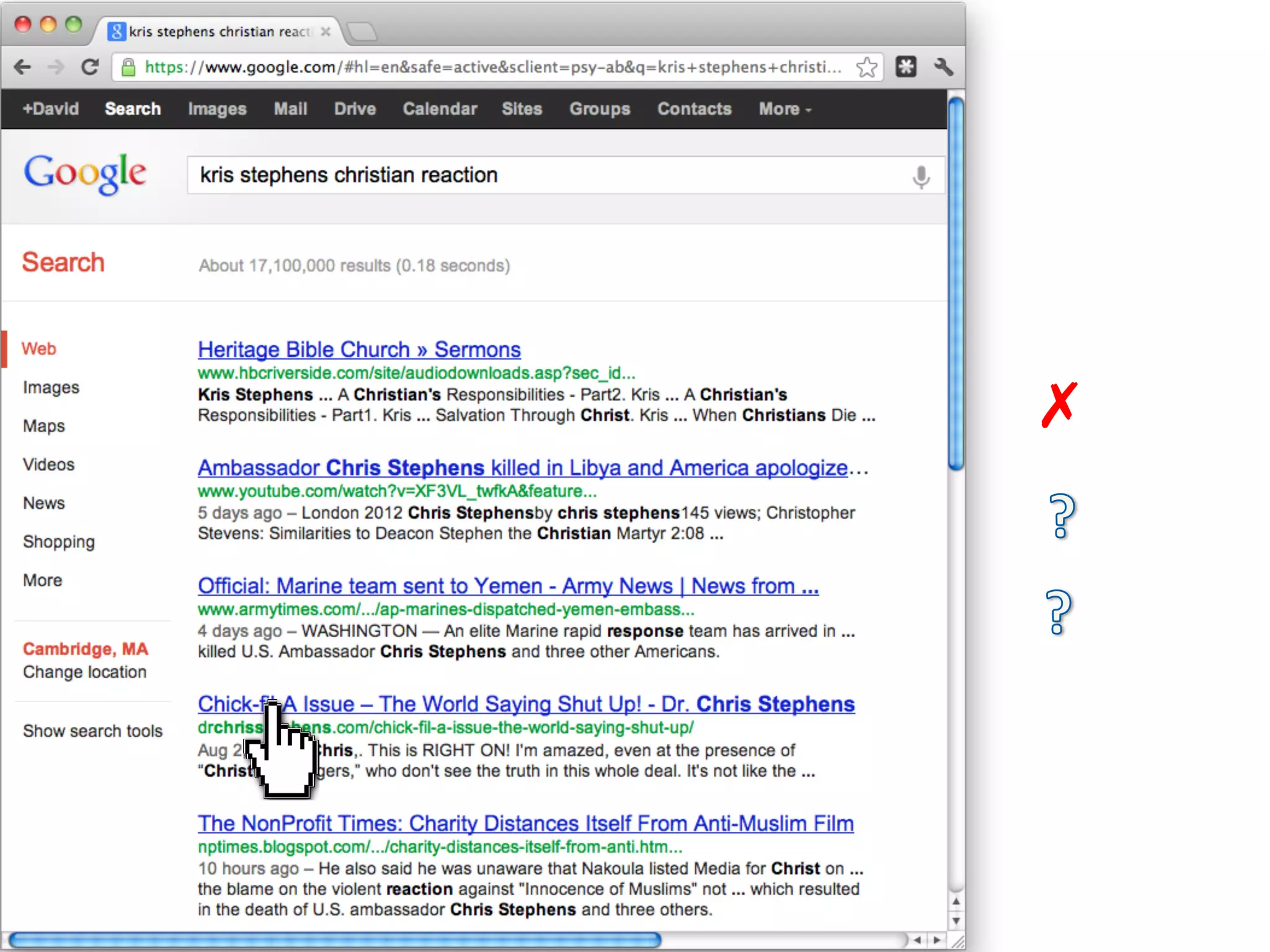Viewport: 1270px width, 952px height.
Task: Switch to the News results filter
Action: (x=44, y=503)
